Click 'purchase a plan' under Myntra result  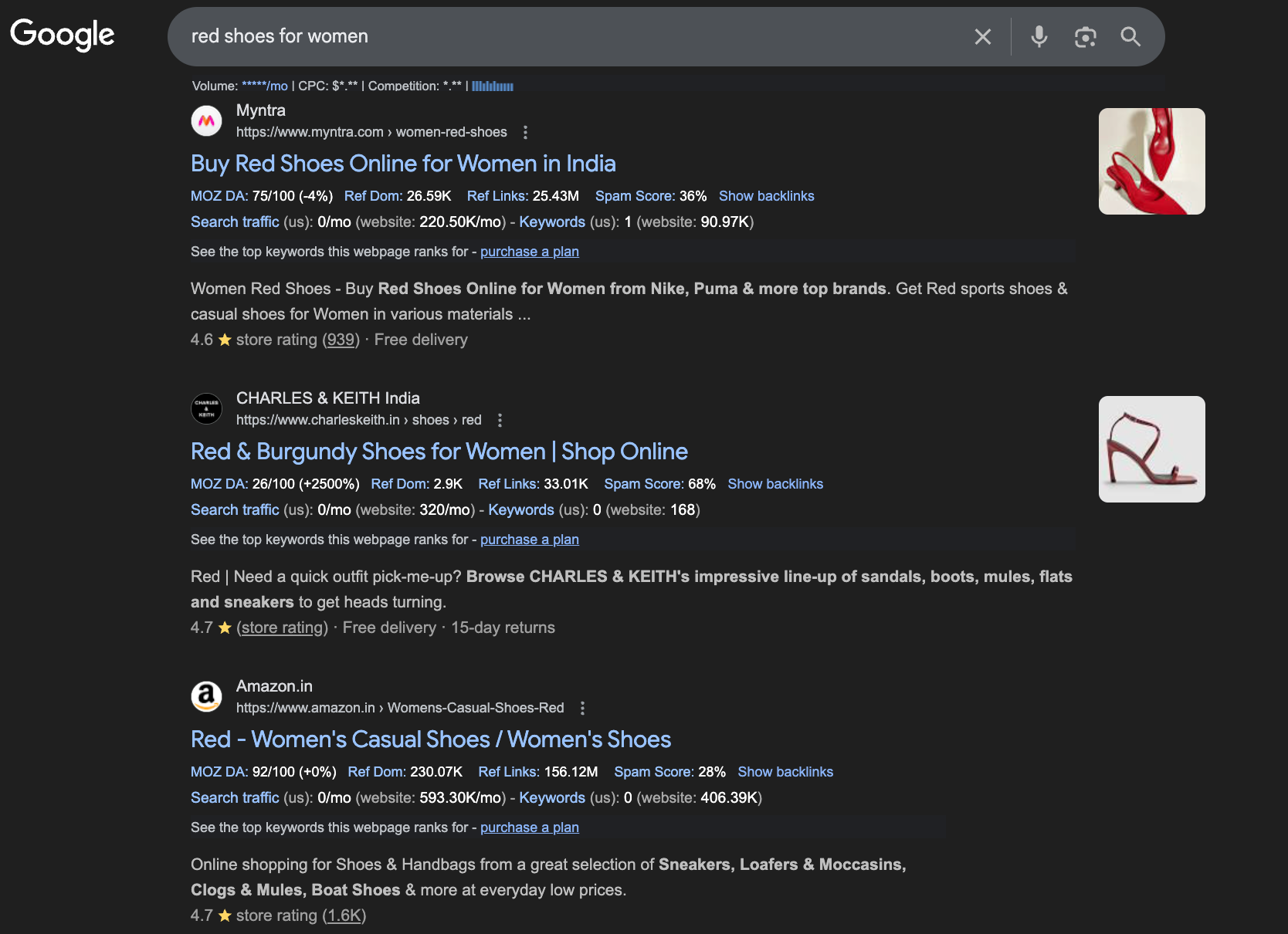pyautogui.click(x=530, y=252)
